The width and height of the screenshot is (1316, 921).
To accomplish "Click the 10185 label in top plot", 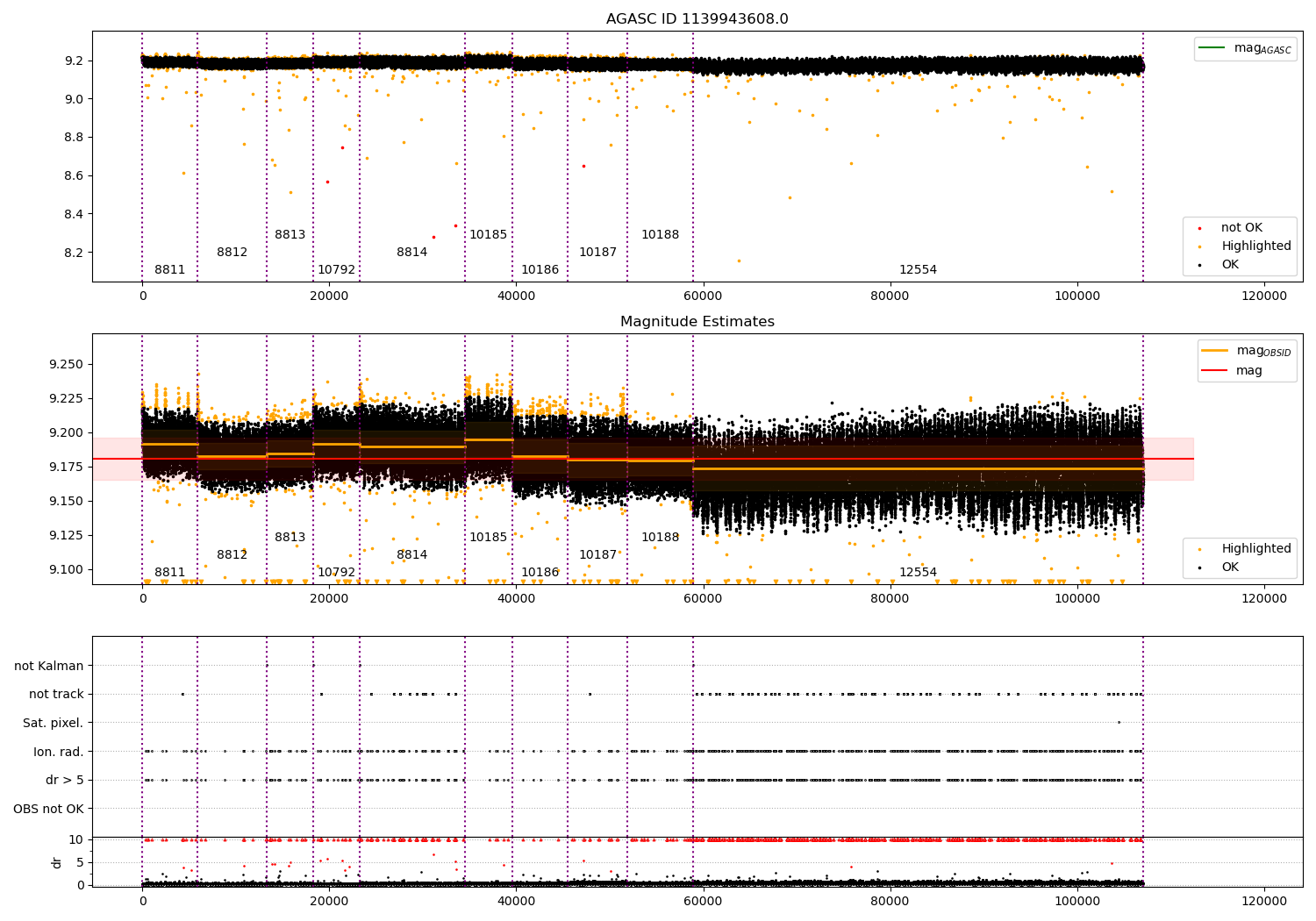I will tap(489, 235).
